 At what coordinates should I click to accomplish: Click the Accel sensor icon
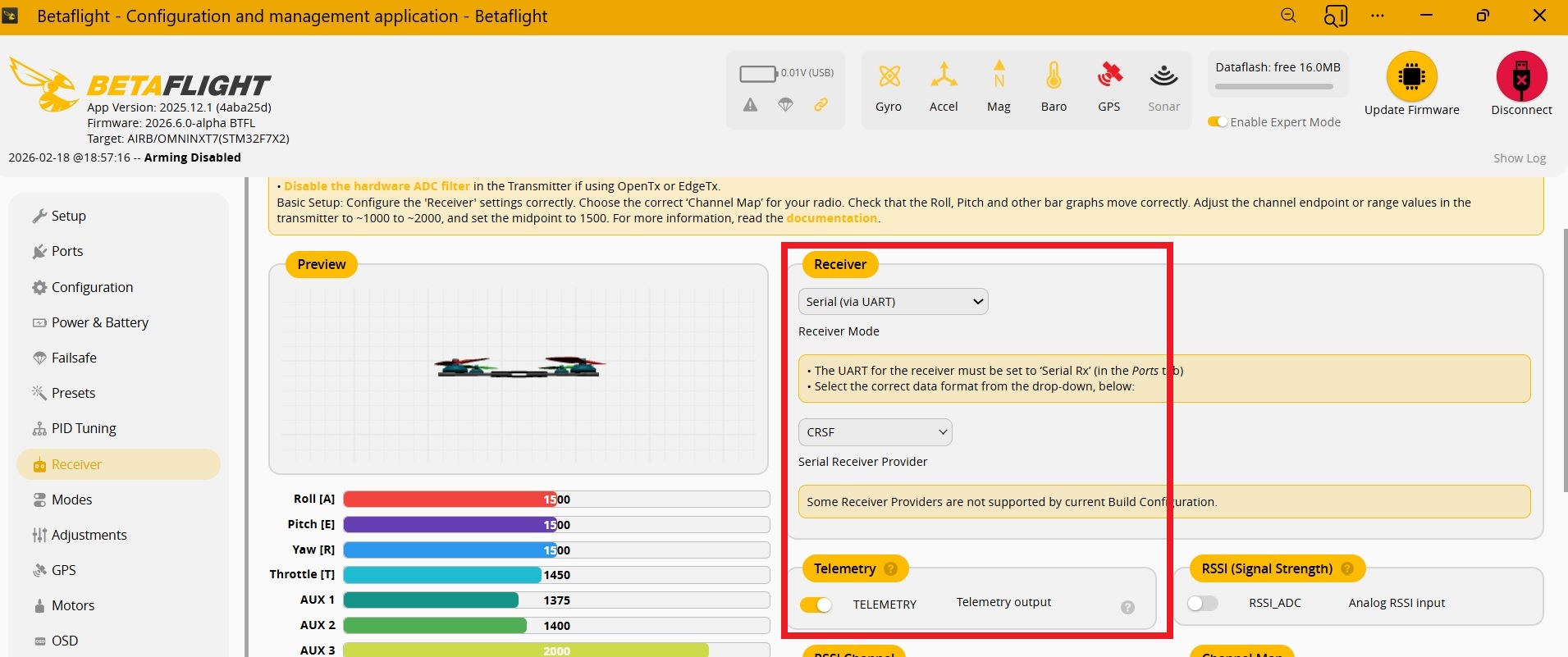pyautogui.click(x=944, y=76)
